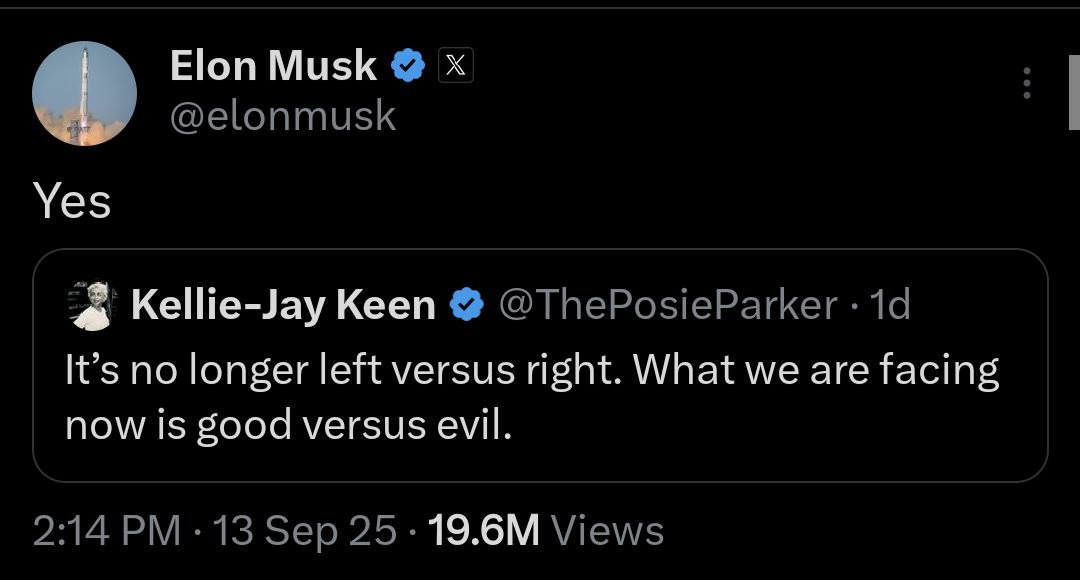1080x580 pixels.
Task: Click verified badge beside Kellie-Jay Keen
Action: [466, 305]
